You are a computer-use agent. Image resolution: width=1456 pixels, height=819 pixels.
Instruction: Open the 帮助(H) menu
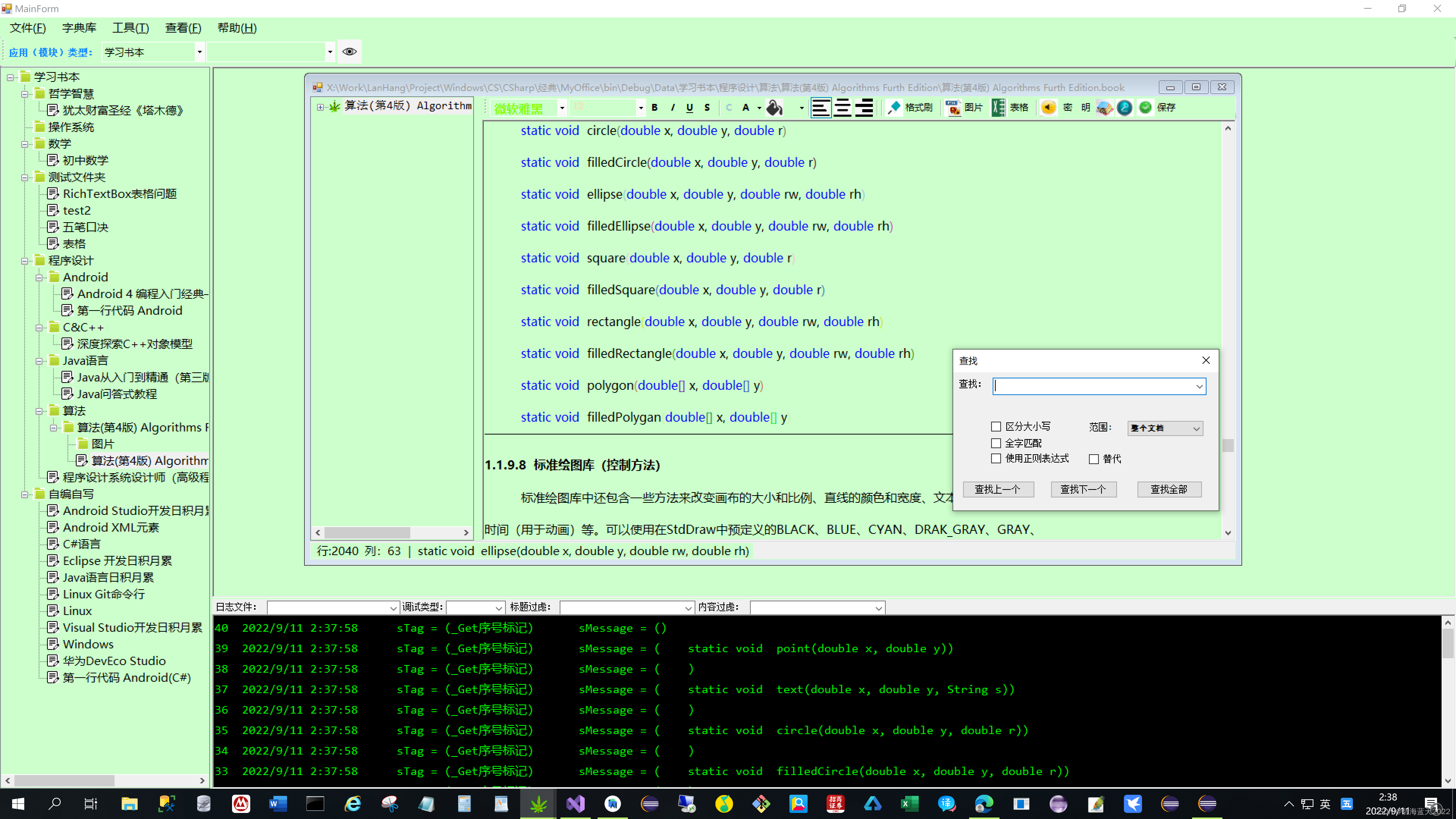point(237,28)
